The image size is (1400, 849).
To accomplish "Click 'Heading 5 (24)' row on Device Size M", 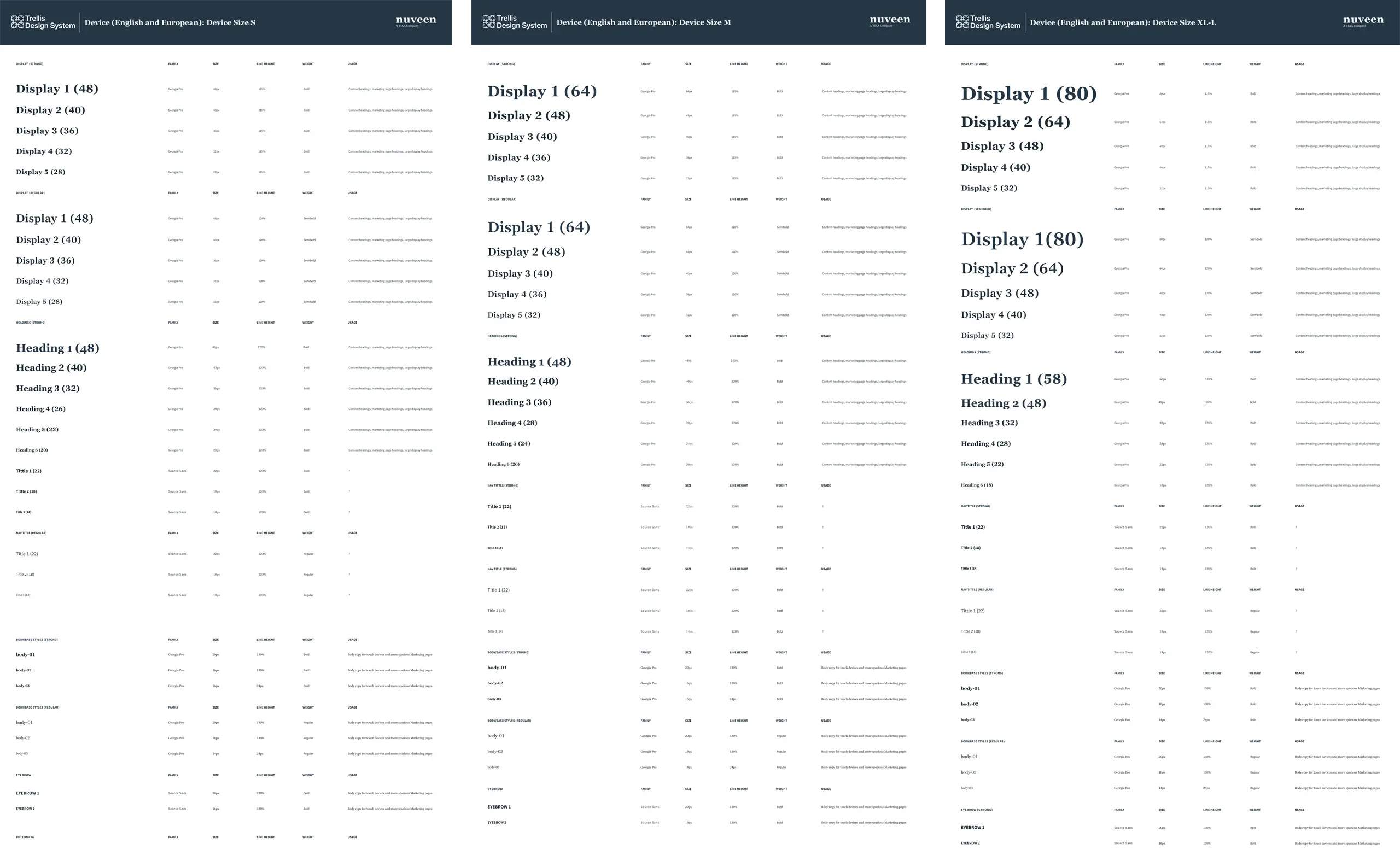I will [509, 443].
